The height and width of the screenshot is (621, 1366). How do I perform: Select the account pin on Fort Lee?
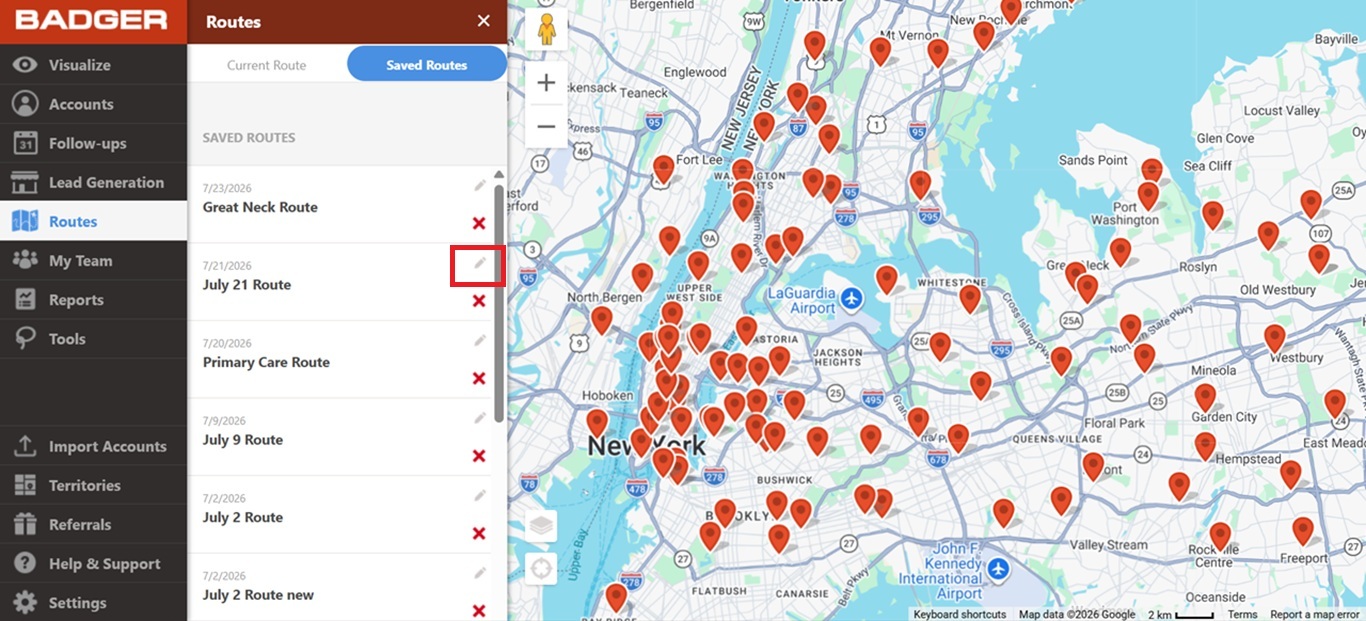click(663, 168)
